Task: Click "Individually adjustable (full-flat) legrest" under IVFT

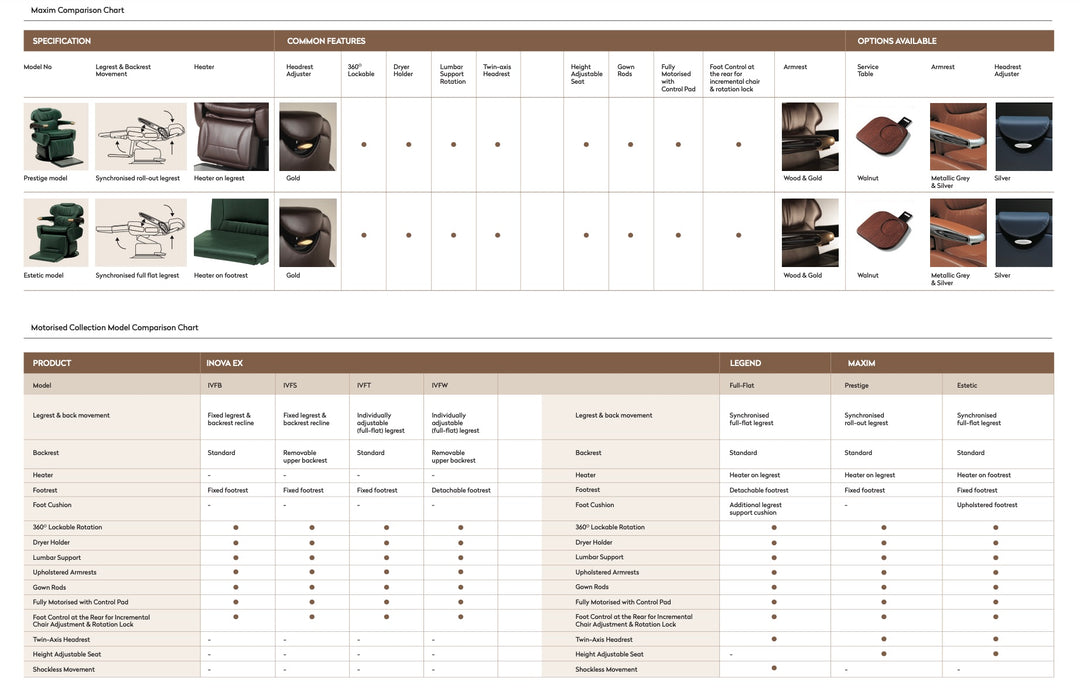Action: tap(381, 423)
